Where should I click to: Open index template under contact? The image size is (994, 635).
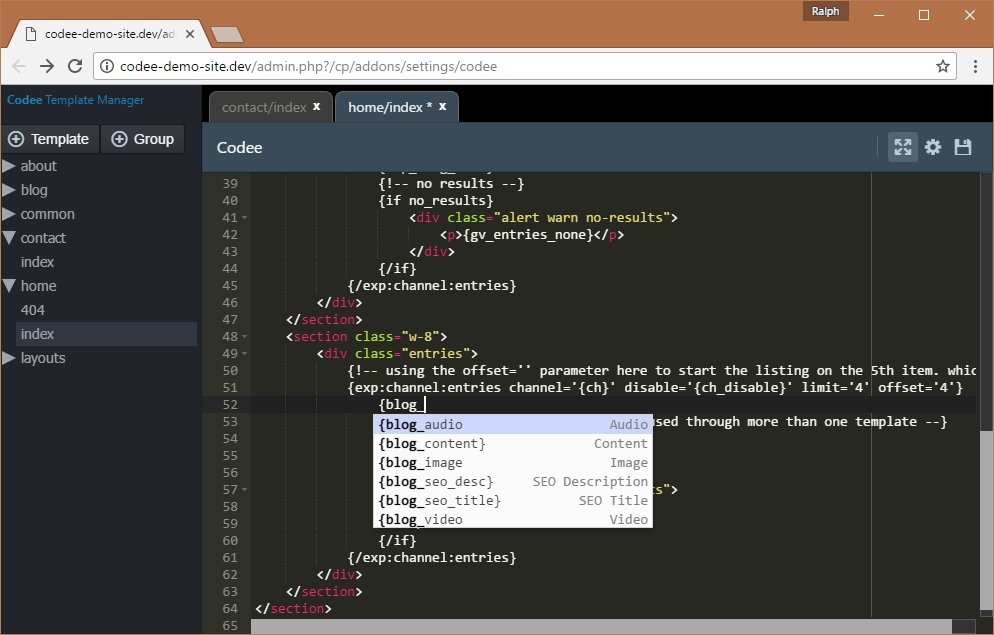point(37,262)
